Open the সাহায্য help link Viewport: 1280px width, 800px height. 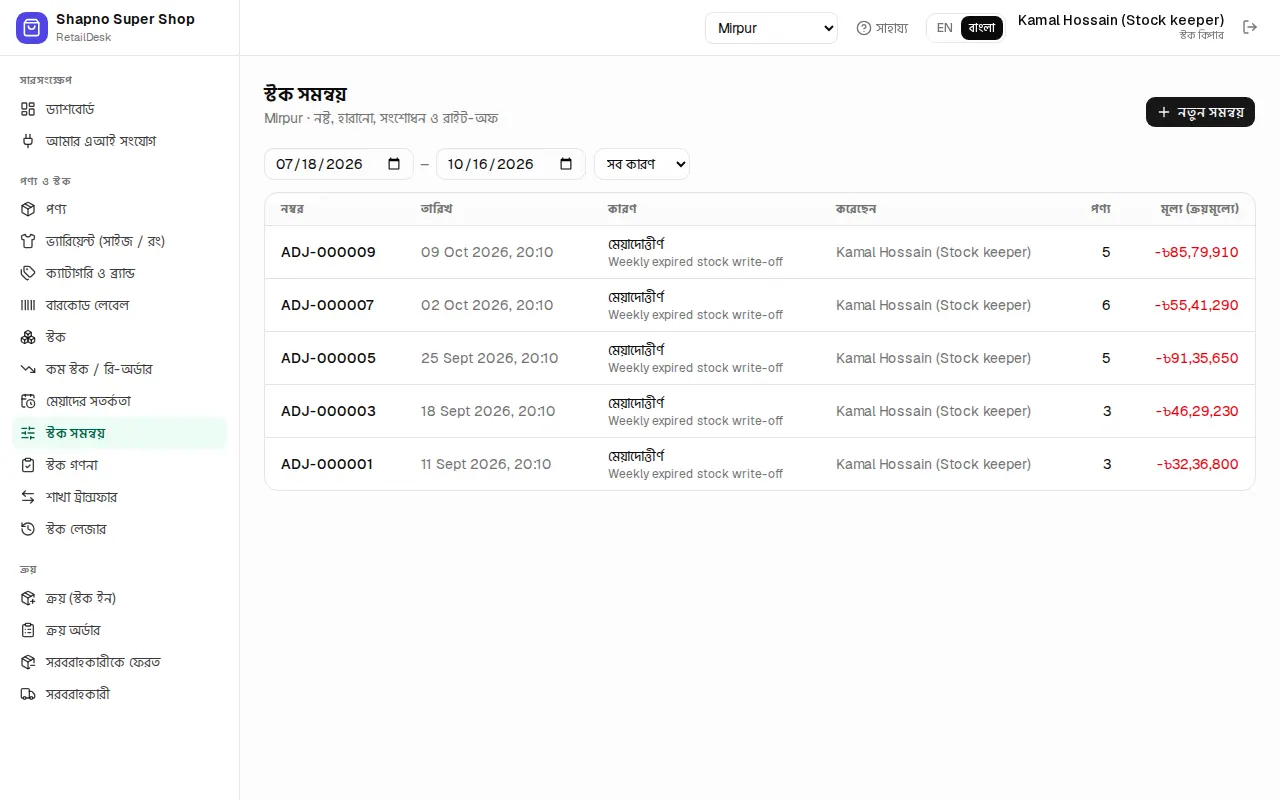pyautogui.click(x=882, y=28)
